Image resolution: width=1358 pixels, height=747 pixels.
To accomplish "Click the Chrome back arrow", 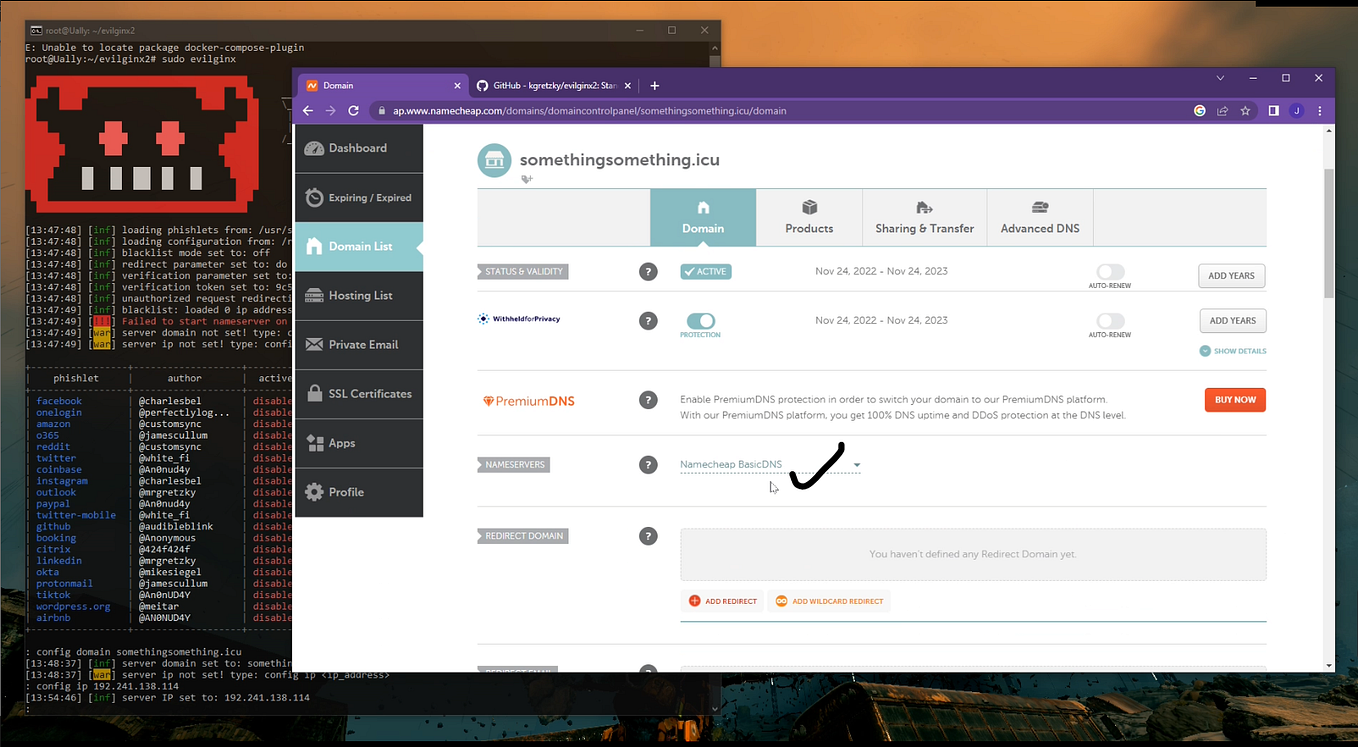I will click(x=310, y=111).
